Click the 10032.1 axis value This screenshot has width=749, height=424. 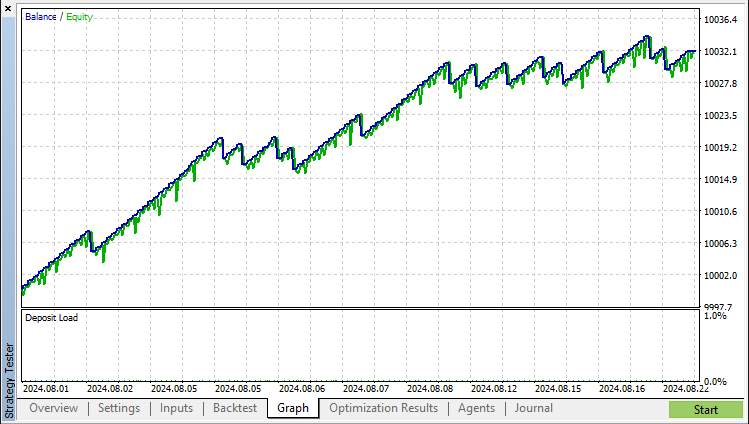pos(720,52)
